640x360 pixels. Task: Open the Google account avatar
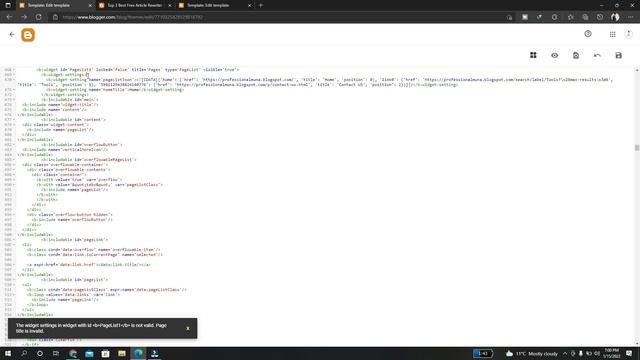coord(629,34)
